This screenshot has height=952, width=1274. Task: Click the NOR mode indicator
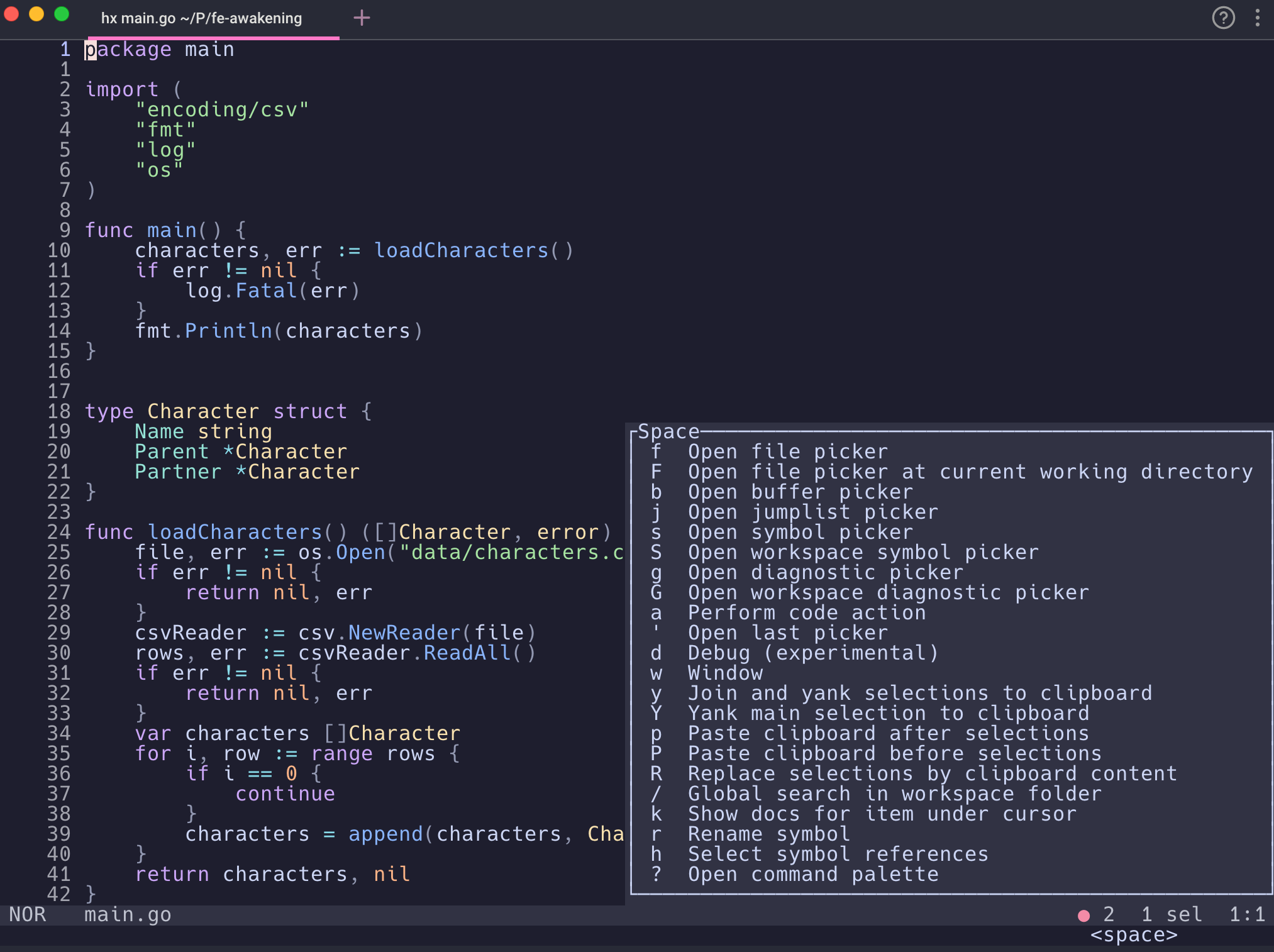[x=27, y=914]
